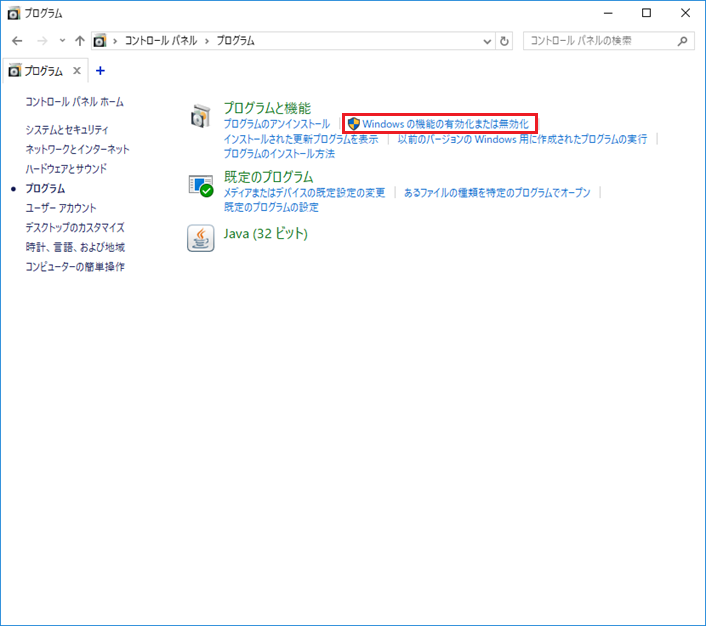
Task: Click the Java coffee cup icon
Action: point(201,238)
